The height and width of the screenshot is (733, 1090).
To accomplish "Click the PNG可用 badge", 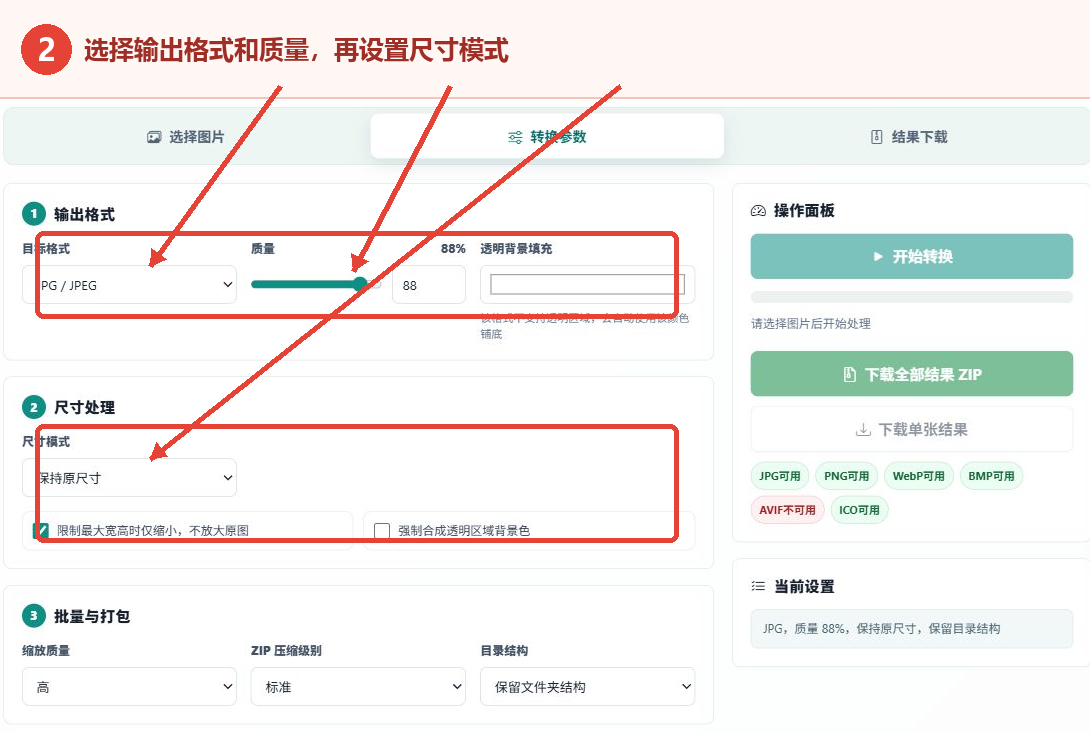I will coord(846,476).
